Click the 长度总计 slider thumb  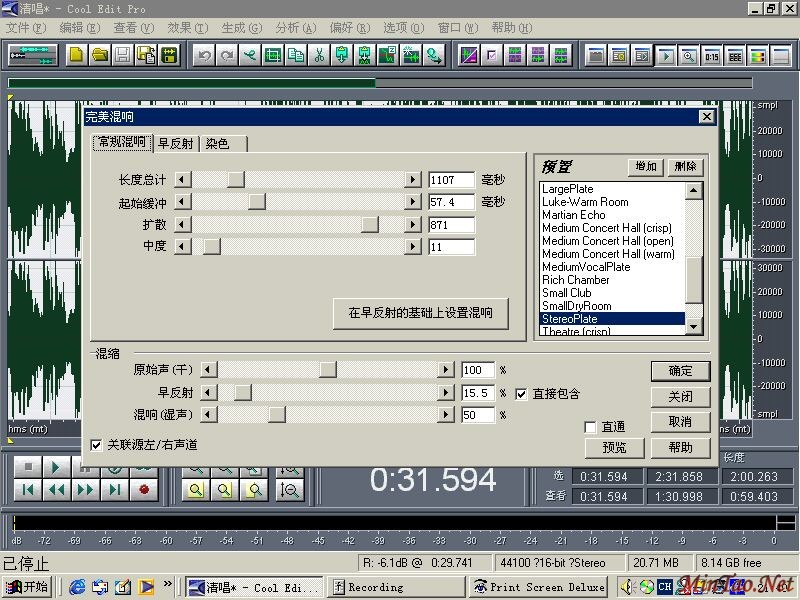click(x=236, y=180)
